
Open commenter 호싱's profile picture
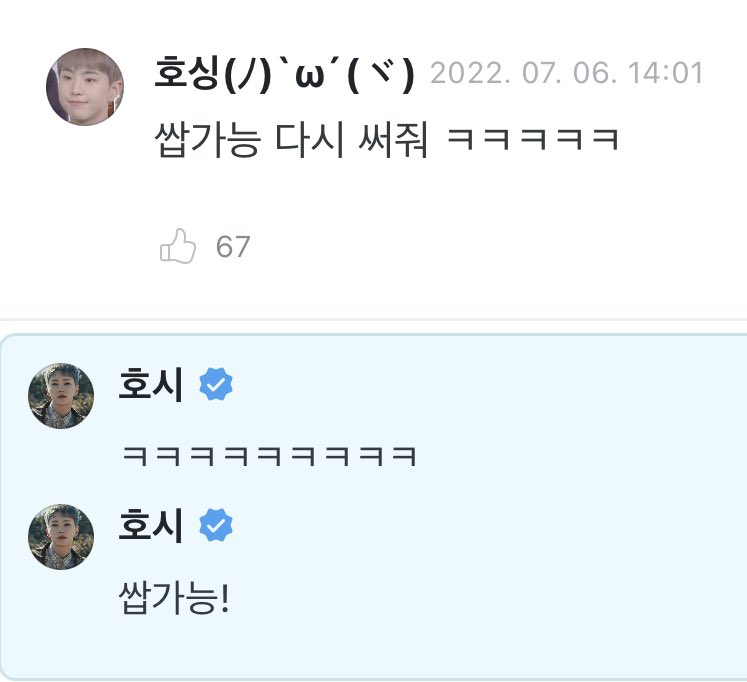pyautogui.click(x=85, y=87)
